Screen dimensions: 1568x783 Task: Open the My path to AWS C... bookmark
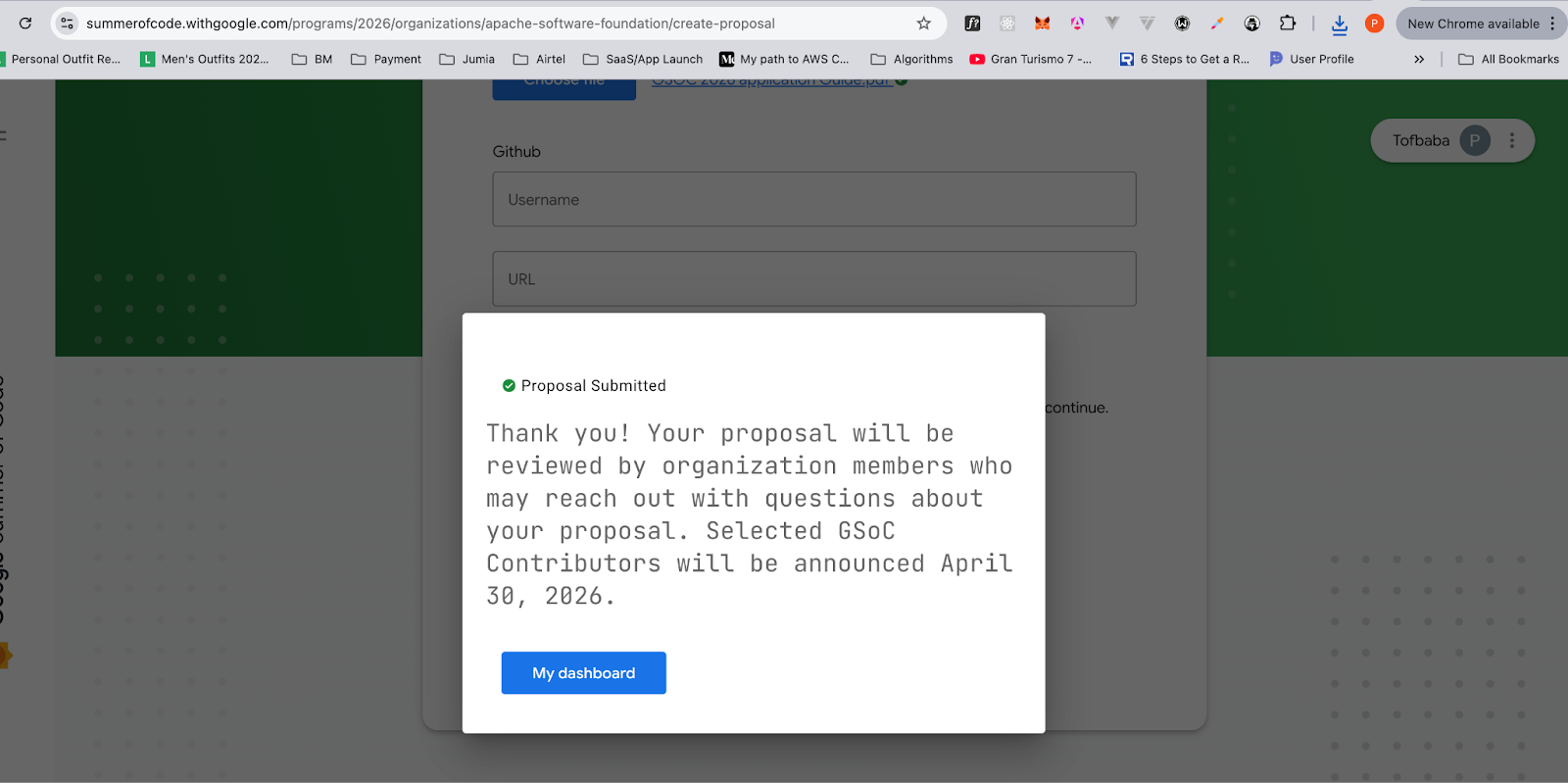(785, 59)
